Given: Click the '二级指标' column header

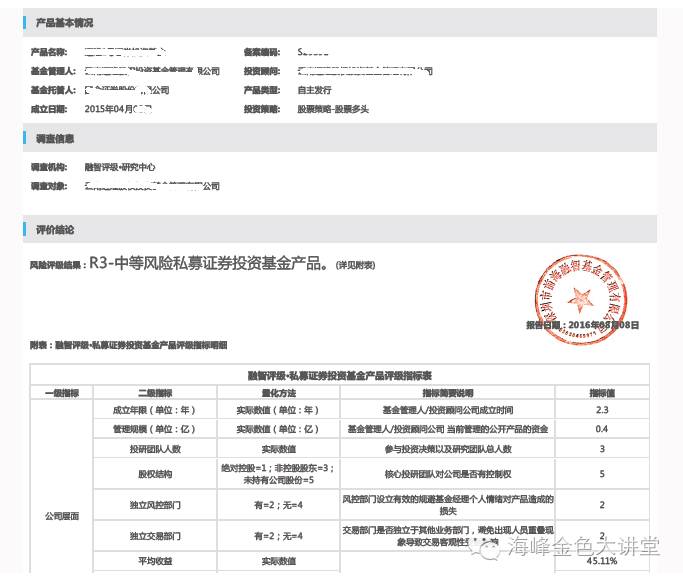Looking at the screenshot, I should coord(155,393).
